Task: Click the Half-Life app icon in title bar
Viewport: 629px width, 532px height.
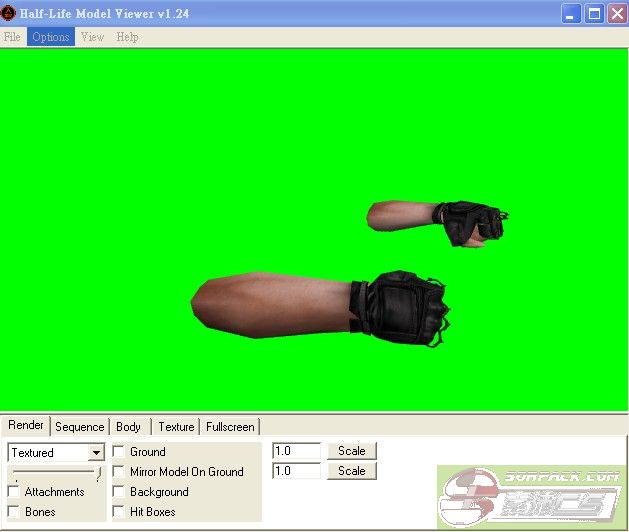Action: pyautogui.click(x=9, y=14)
